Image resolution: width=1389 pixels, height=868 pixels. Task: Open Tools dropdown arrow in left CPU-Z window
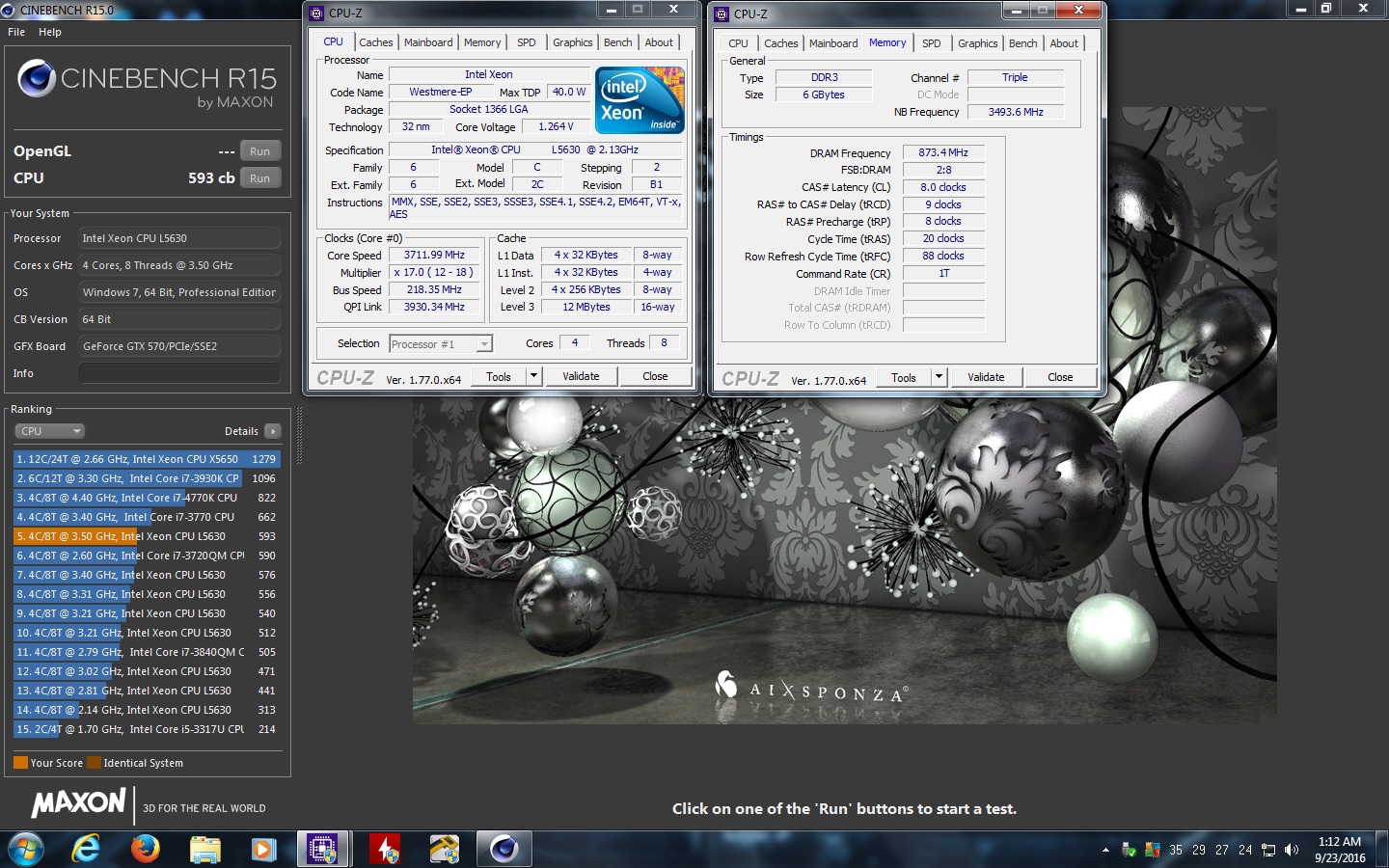point(533,376)
